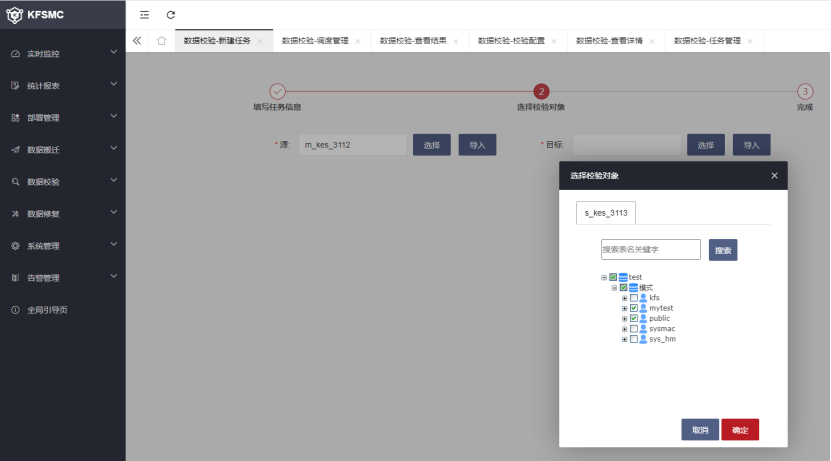The width and height of the screenshot is (831, 461).
Task: Expand the 实时监控 menu chevron
Action: tap(113, 52)
